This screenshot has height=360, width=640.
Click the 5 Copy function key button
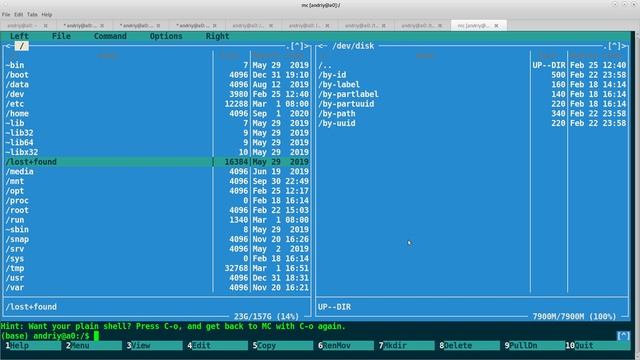(282, 346)
